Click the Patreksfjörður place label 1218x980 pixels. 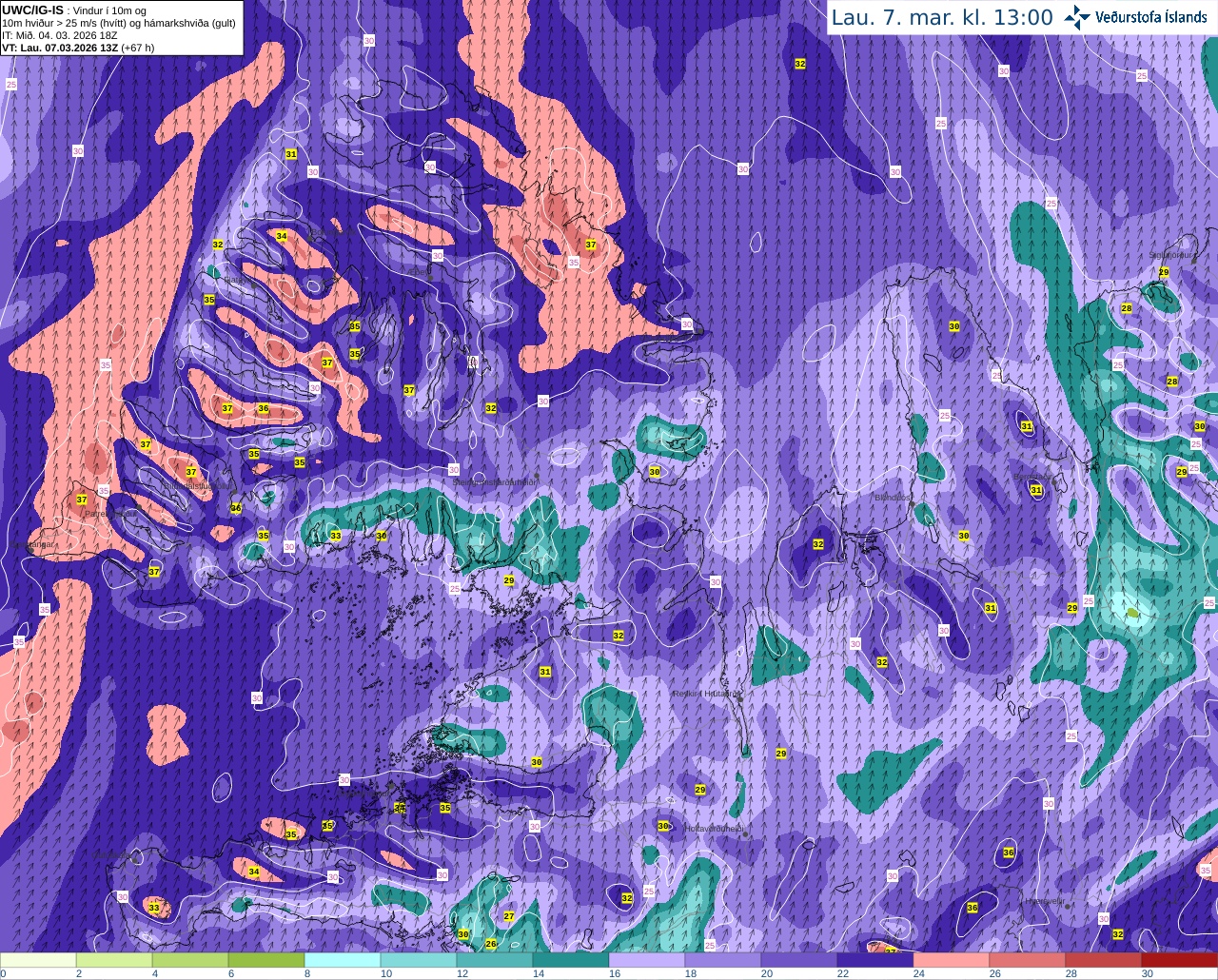111,513
